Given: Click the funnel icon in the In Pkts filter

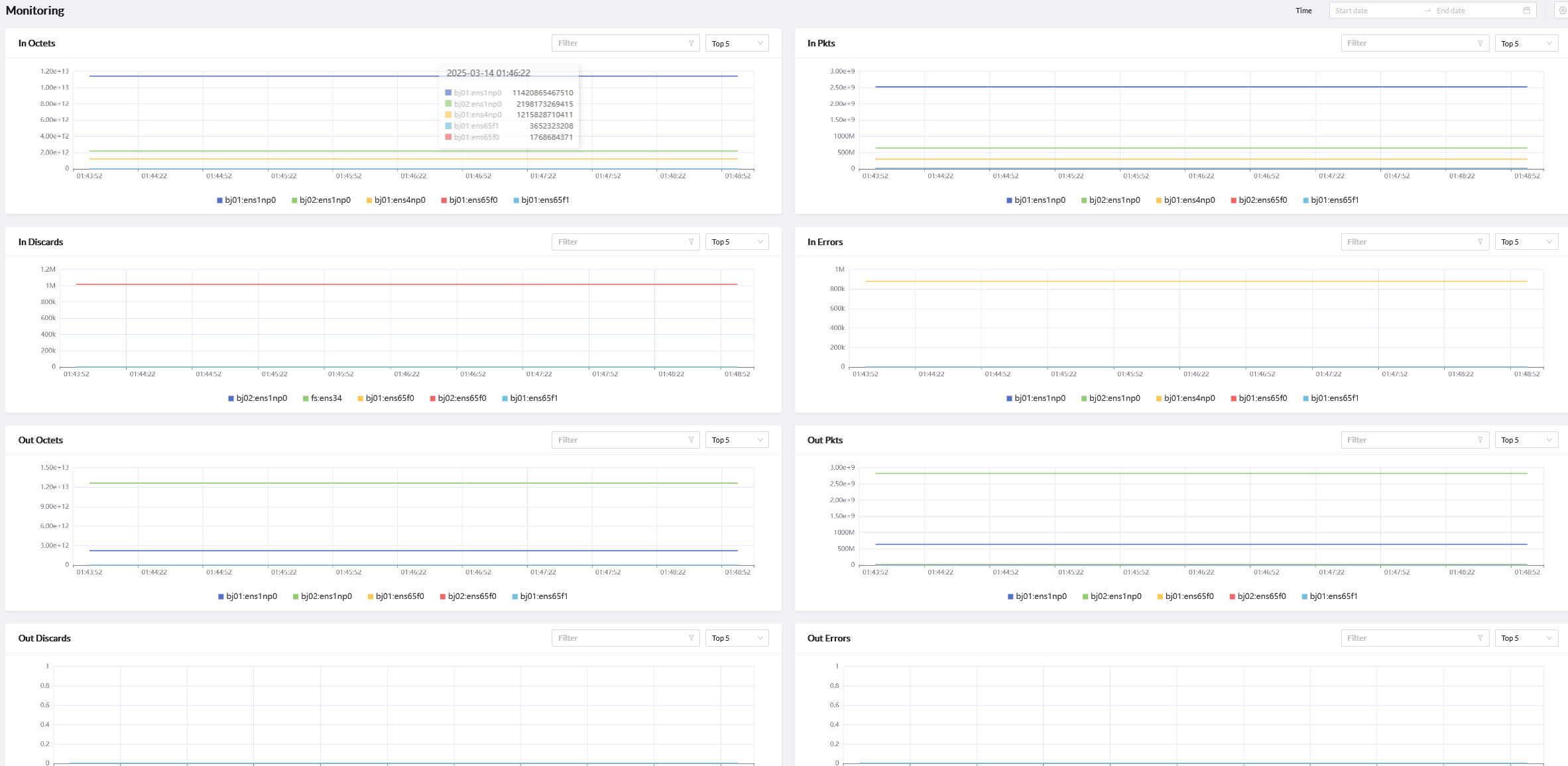Looking at the screenshot, I should point(1480,44).
